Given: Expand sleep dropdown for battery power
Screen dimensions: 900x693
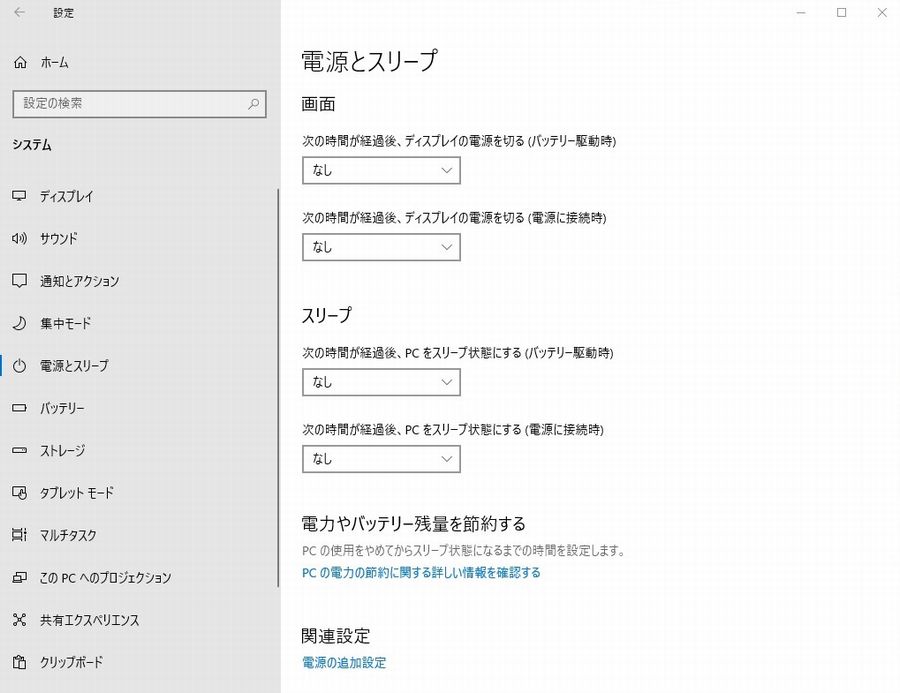Looking at the screenshot, I should point(381,382).
